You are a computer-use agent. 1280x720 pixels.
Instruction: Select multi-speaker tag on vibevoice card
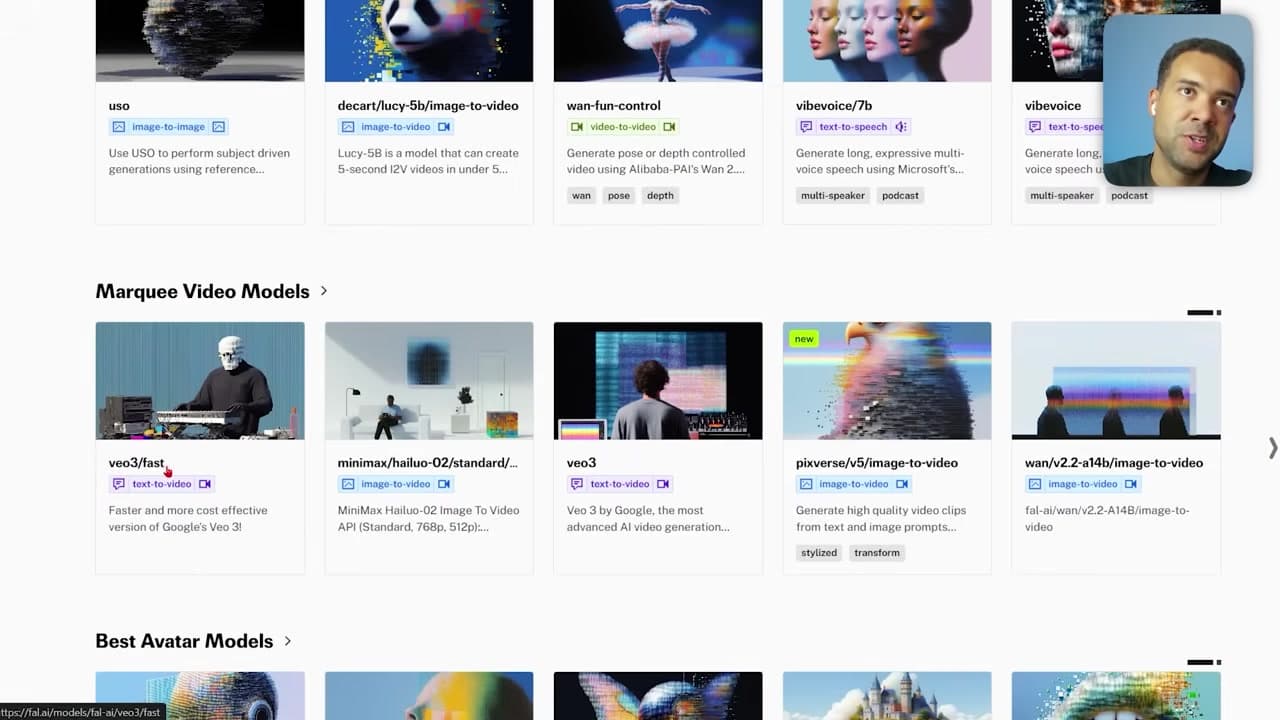click(1062, 196)
